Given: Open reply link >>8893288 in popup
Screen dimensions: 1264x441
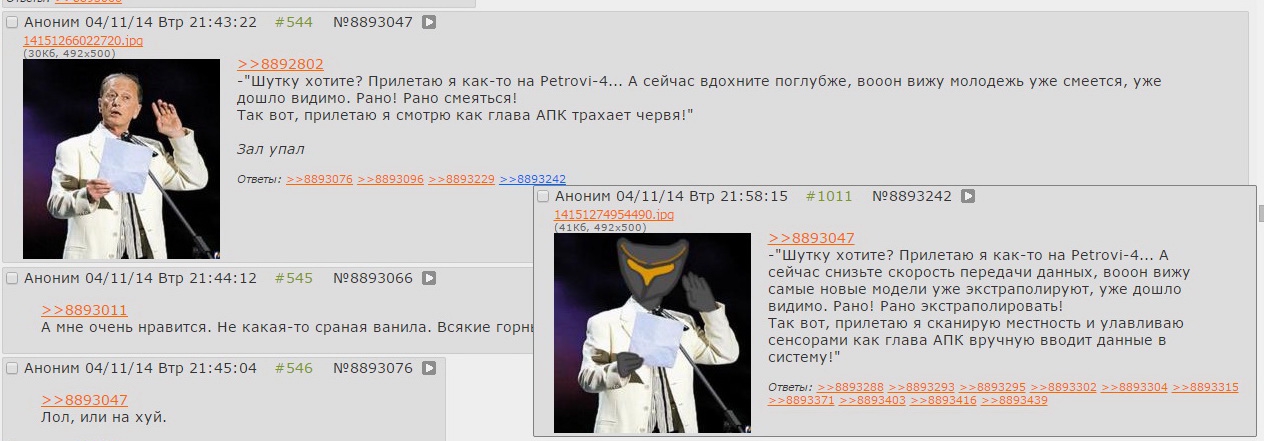Looking at the screenshot, I should pyautogui.click(x=850, y=387).
